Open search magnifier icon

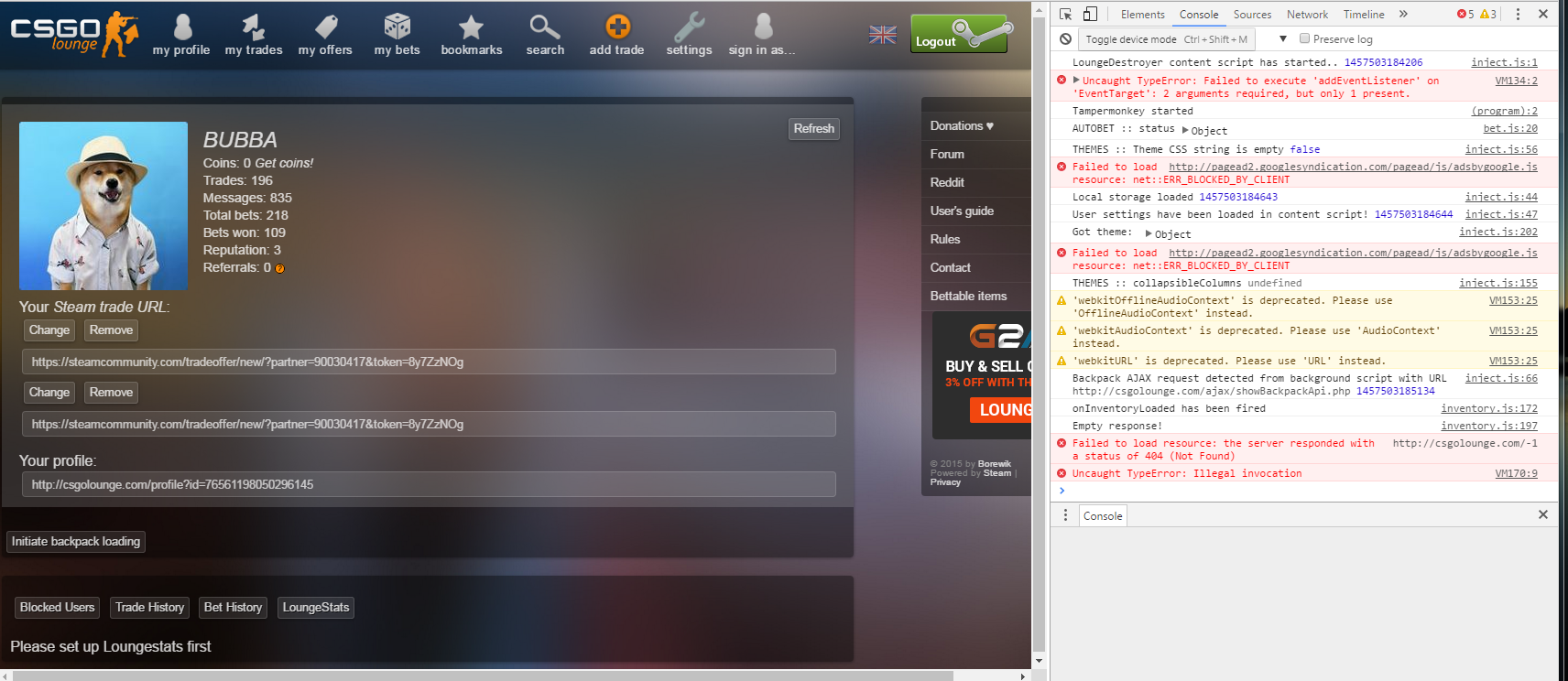click(545, 26)
